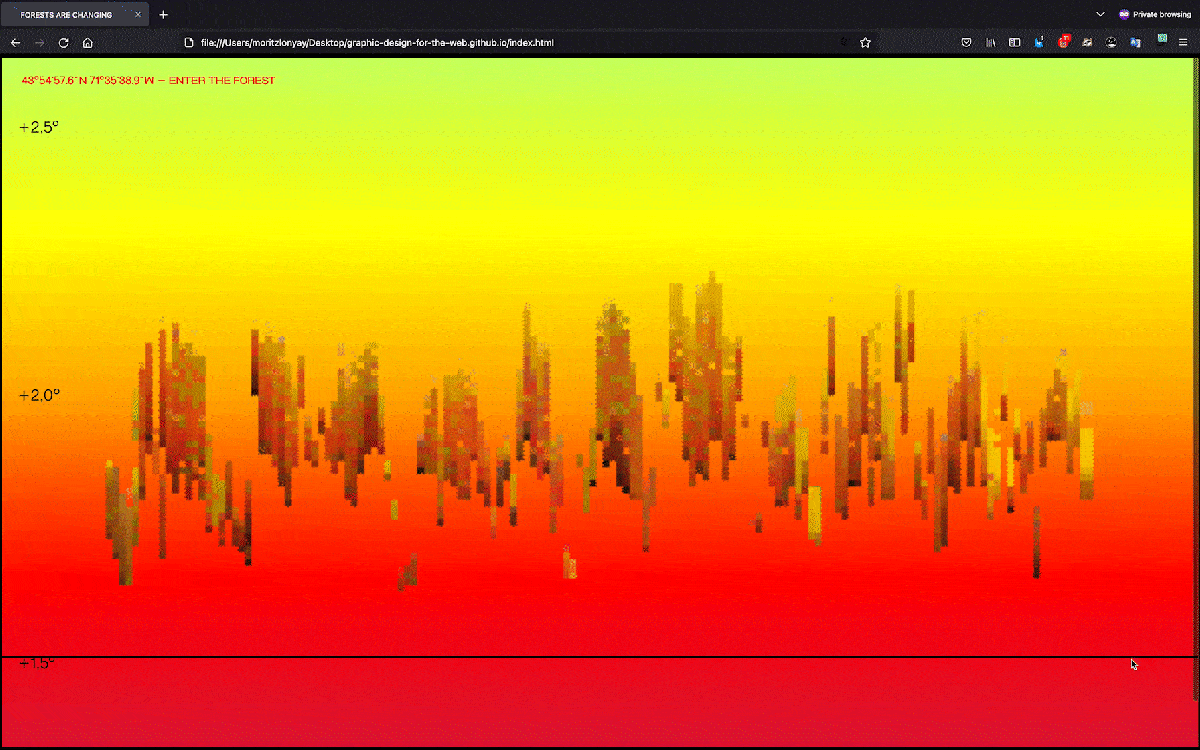This screenshot has height=750, width=1200.
Task: Toggle the sidebar view icon
Action: point(1014,43)
